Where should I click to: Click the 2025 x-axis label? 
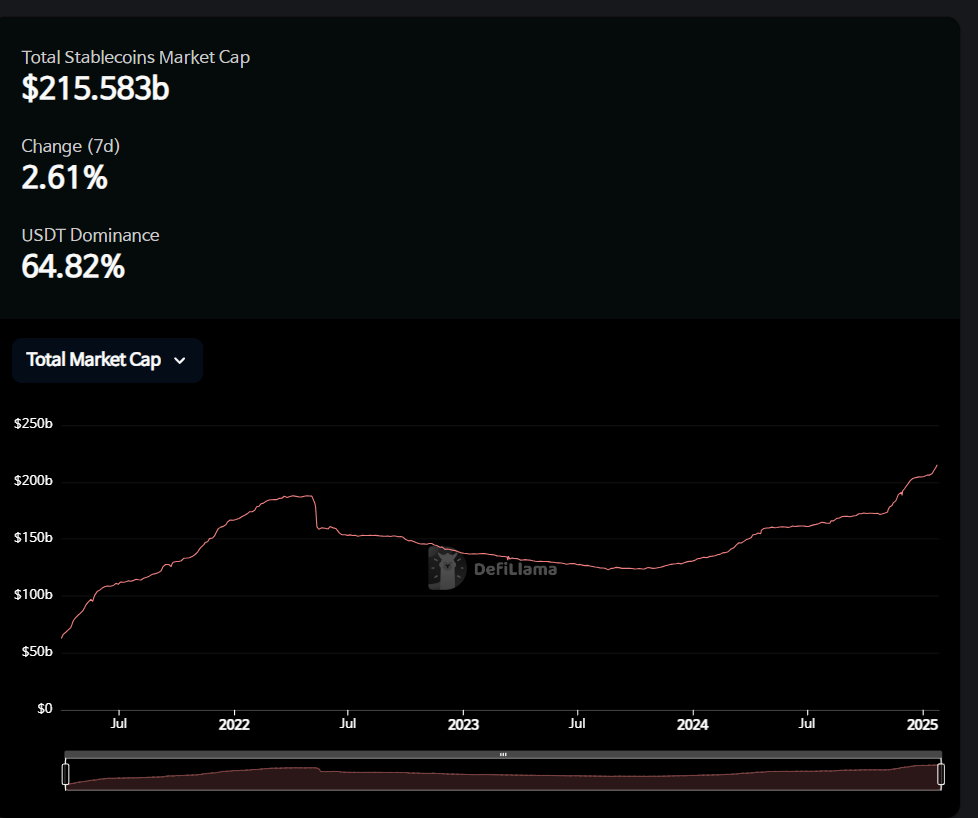tap(922, 724)
